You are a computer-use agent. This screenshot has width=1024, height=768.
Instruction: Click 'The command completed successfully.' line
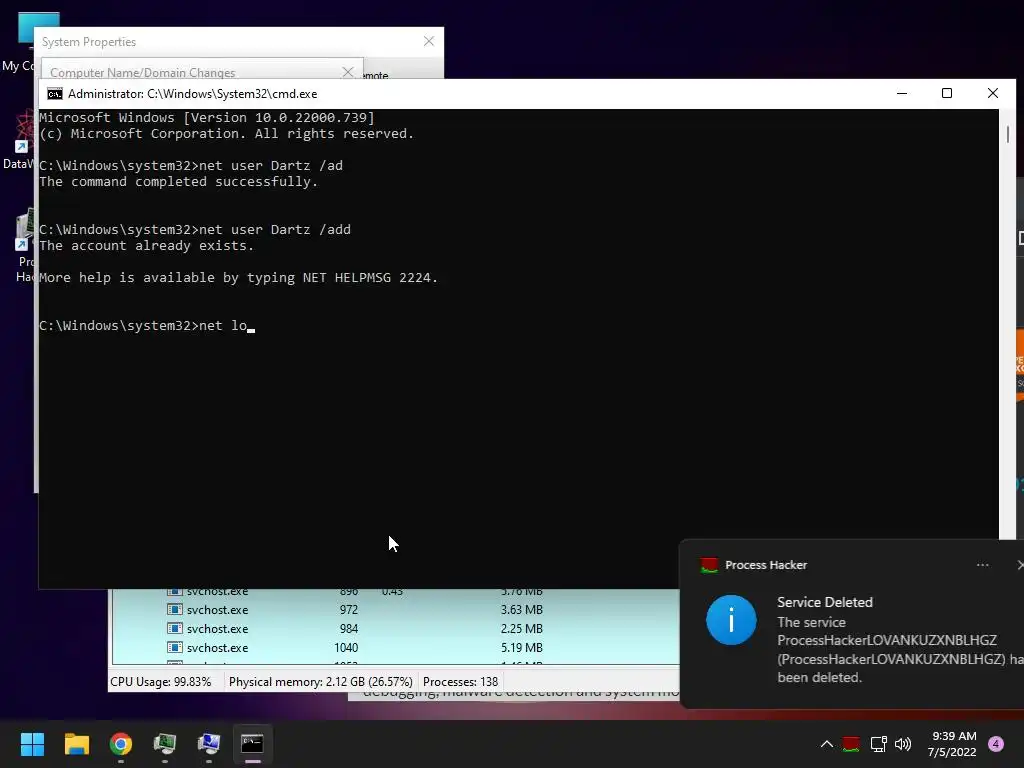pos(178,182)
